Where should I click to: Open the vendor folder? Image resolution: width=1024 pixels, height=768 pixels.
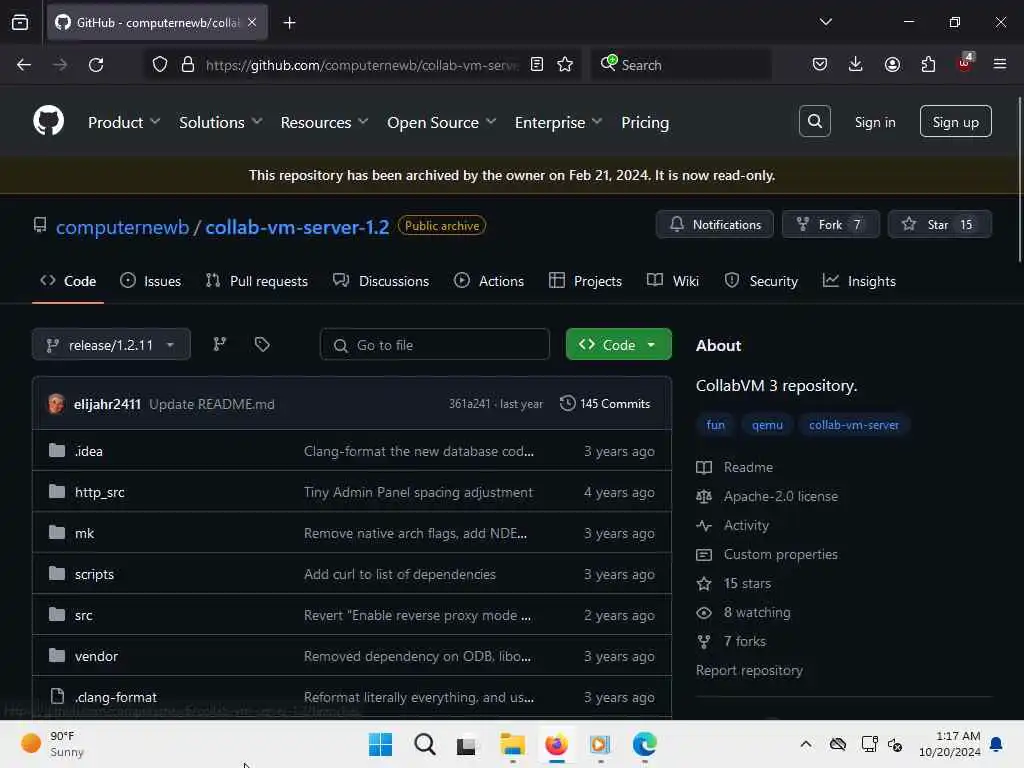tap(96, 656)
